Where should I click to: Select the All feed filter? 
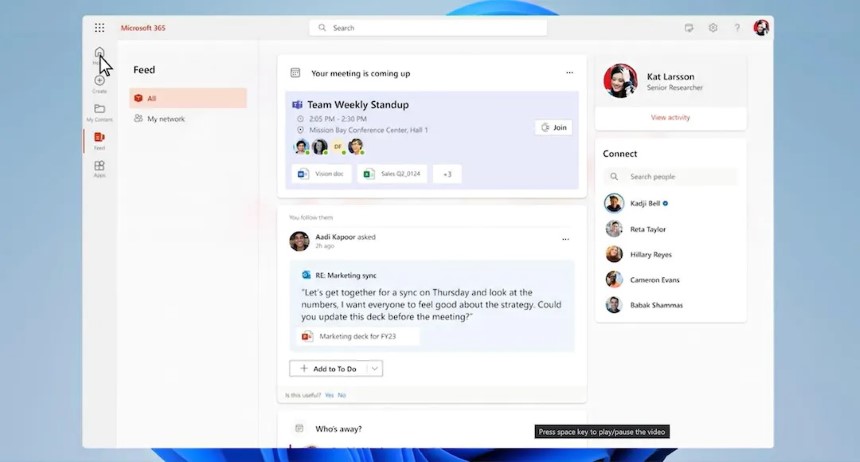188,98
